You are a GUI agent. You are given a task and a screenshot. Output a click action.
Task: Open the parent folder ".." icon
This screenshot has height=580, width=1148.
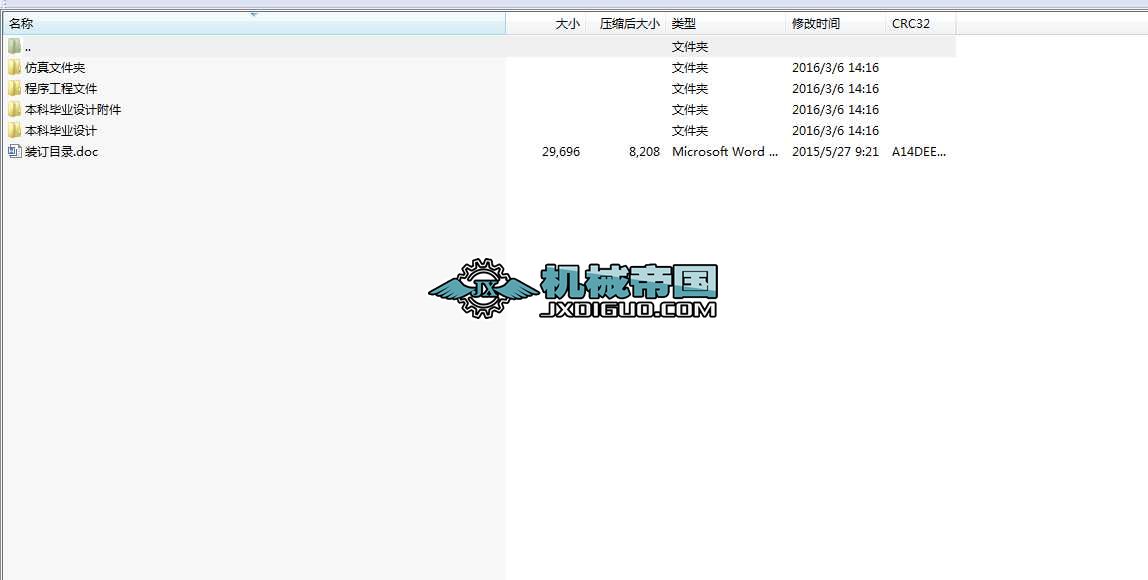15,47
